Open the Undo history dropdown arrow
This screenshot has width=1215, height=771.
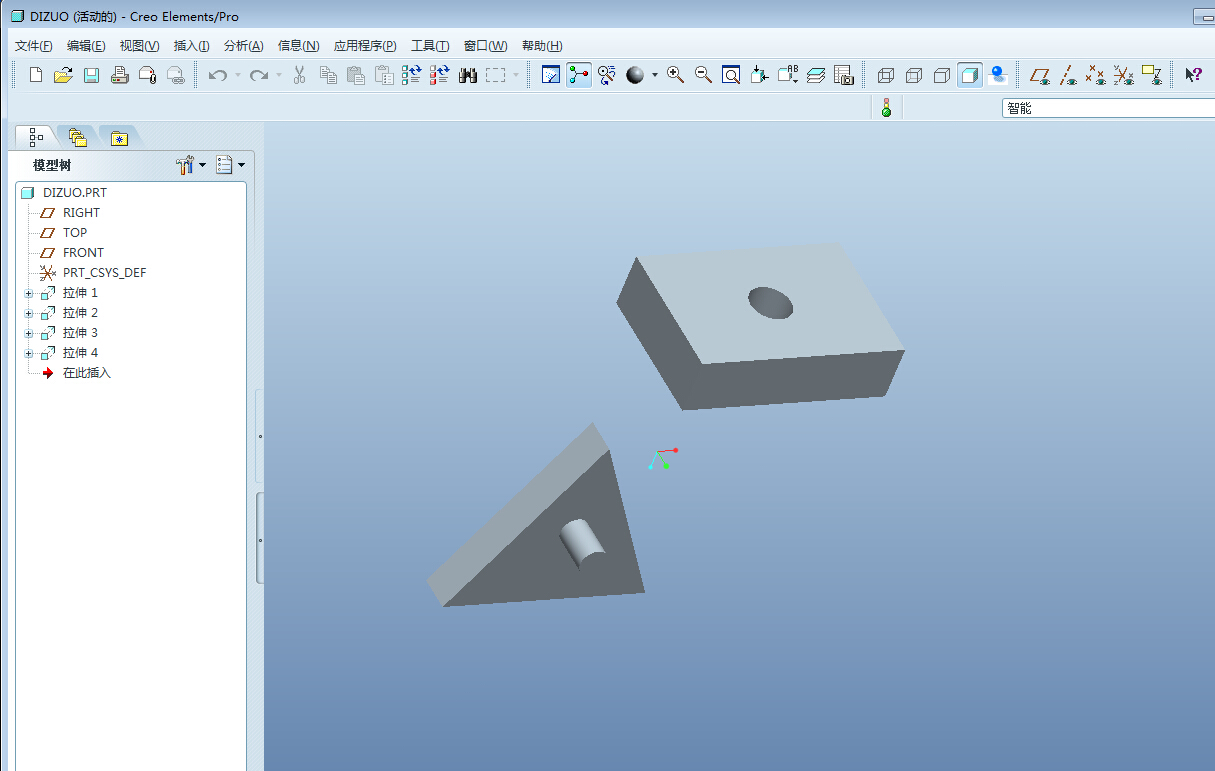point(238,75)
